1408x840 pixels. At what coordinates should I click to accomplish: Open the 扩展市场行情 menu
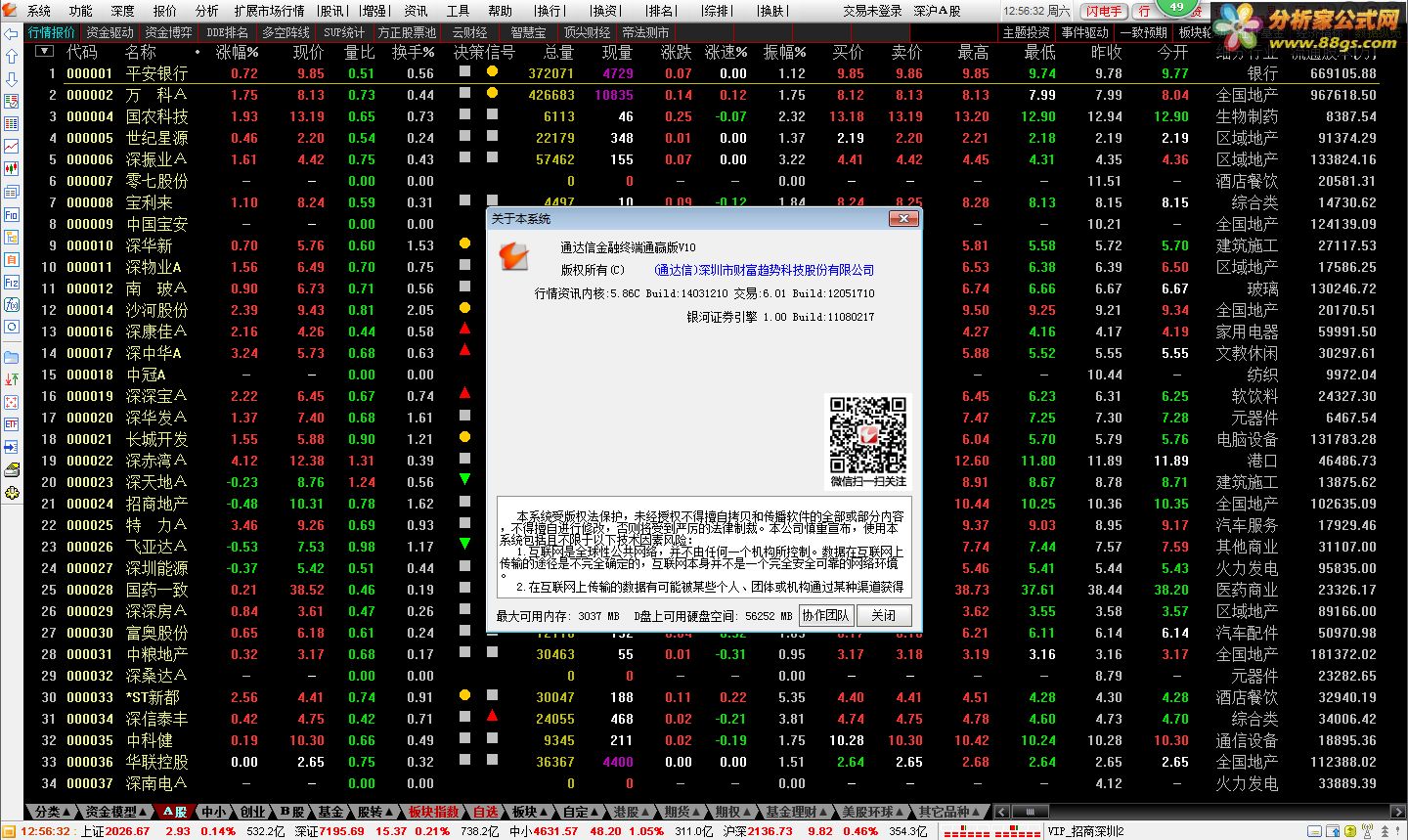(x=269, y=11)
